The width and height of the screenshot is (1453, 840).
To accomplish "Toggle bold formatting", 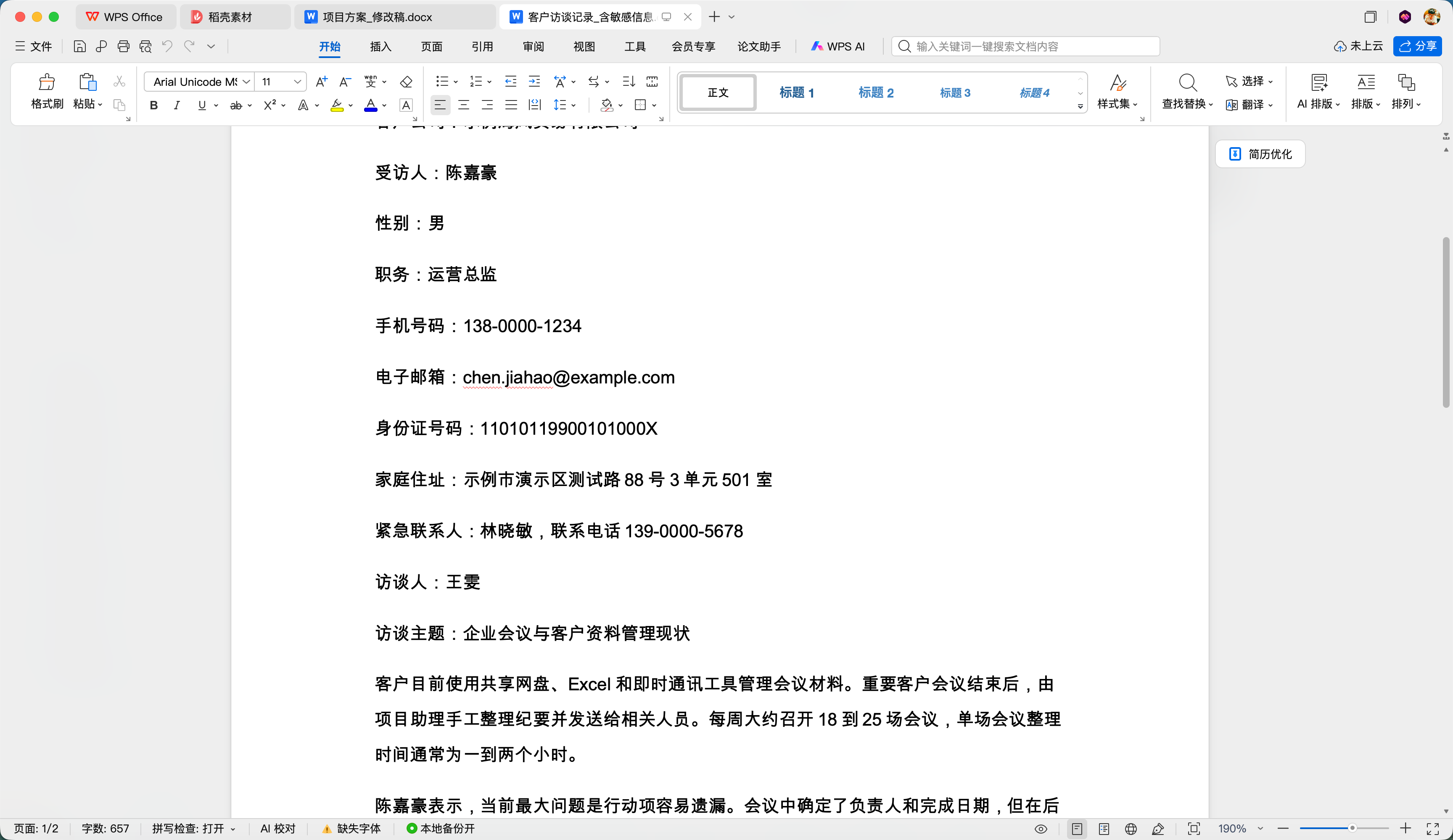I will [153, 105].
